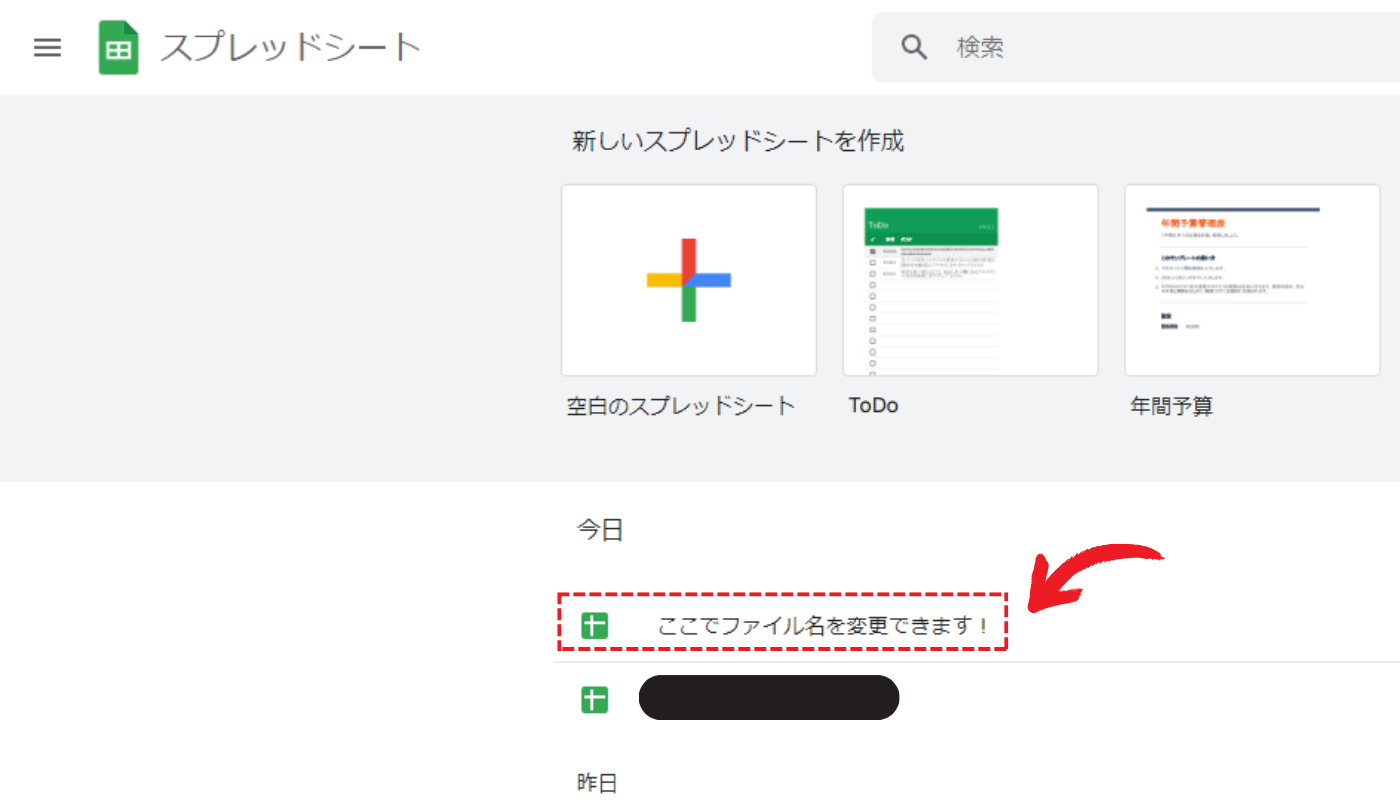Open the ToDo template thumbnail
The height and width of the screenshot is (800, 1400).
(x=970, y=280)
